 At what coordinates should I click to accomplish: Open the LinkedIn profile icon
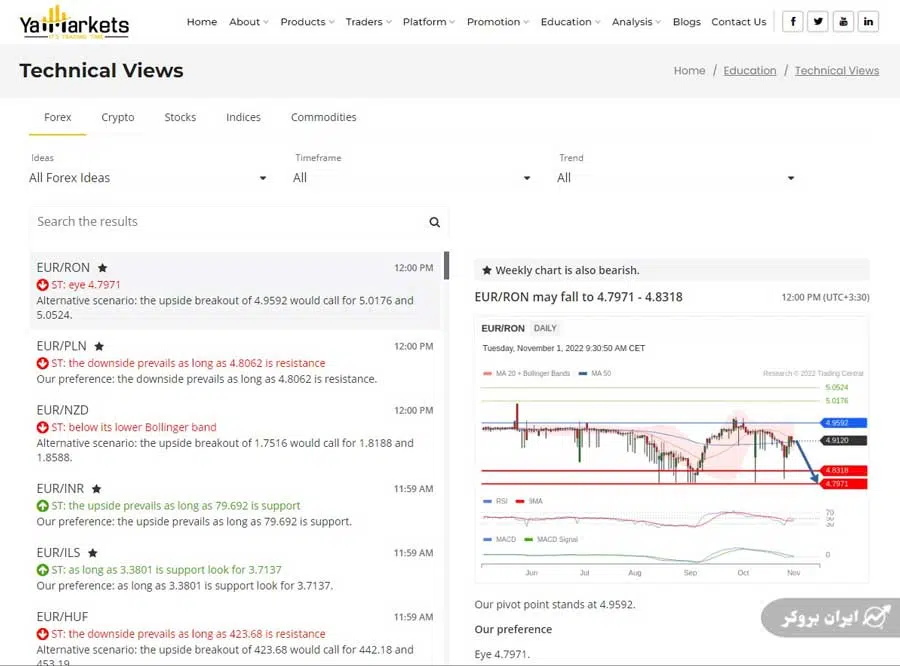click(868, 21)
